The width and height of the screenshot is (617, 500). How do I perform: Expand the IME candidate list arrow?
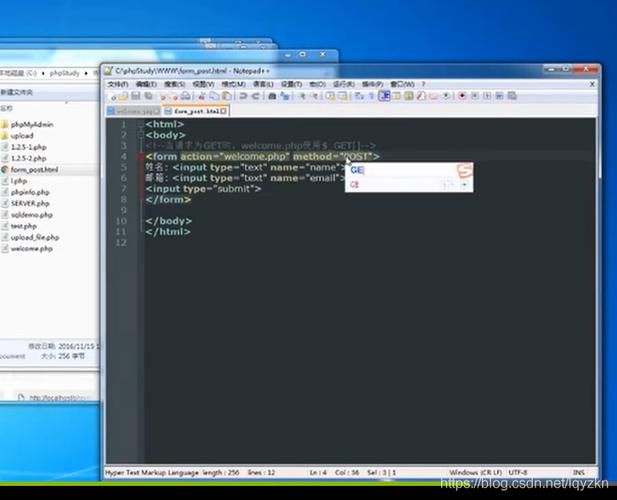tap(464, 185)
